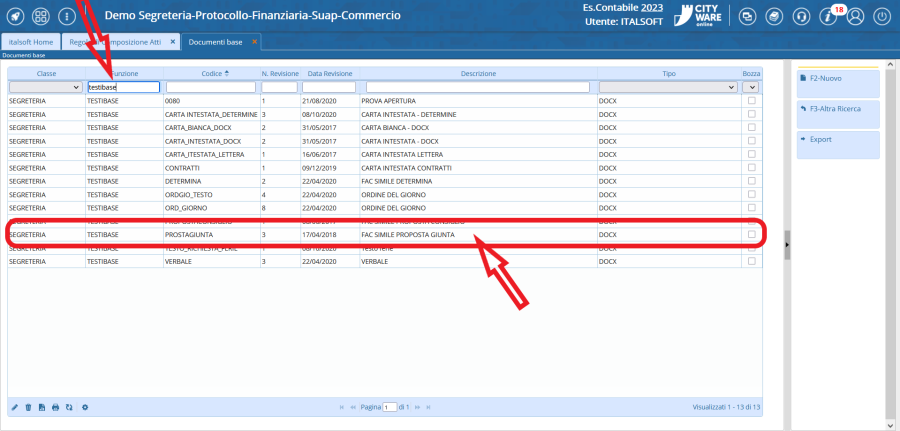Open the Classe filter dropdown
This screenshot has width=900, height=431.
(45, 87)
